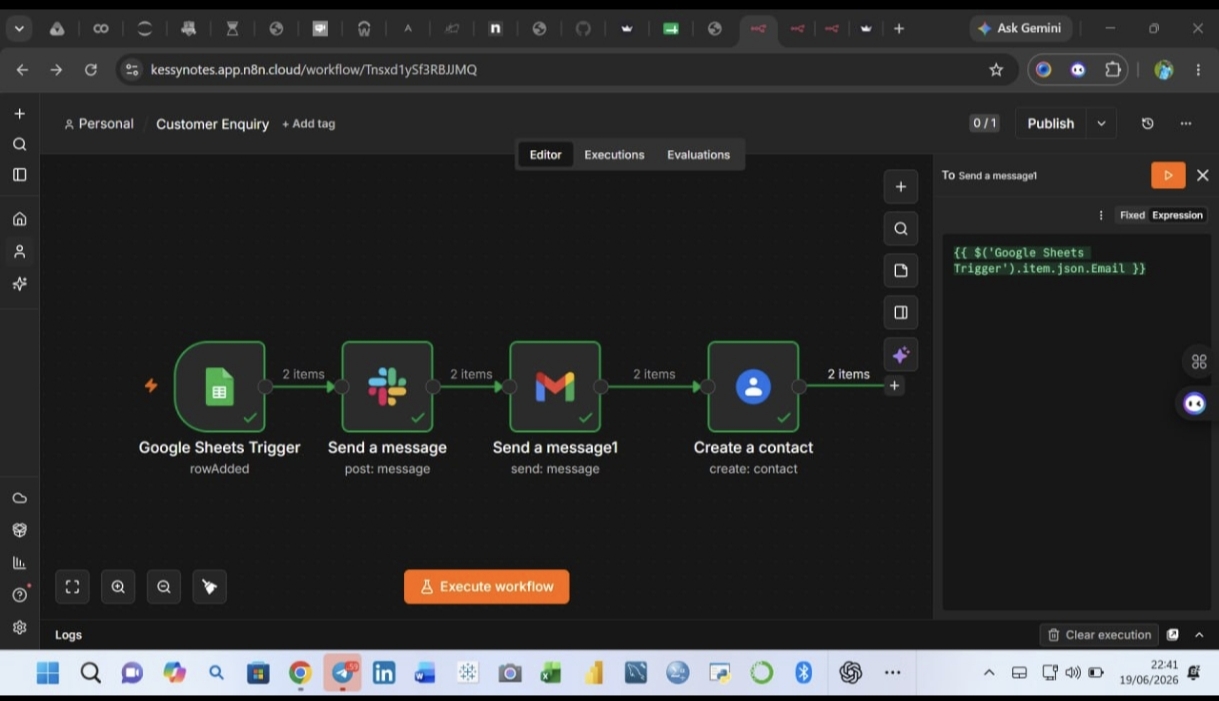Open the help question mark icon

coord(19,595)
